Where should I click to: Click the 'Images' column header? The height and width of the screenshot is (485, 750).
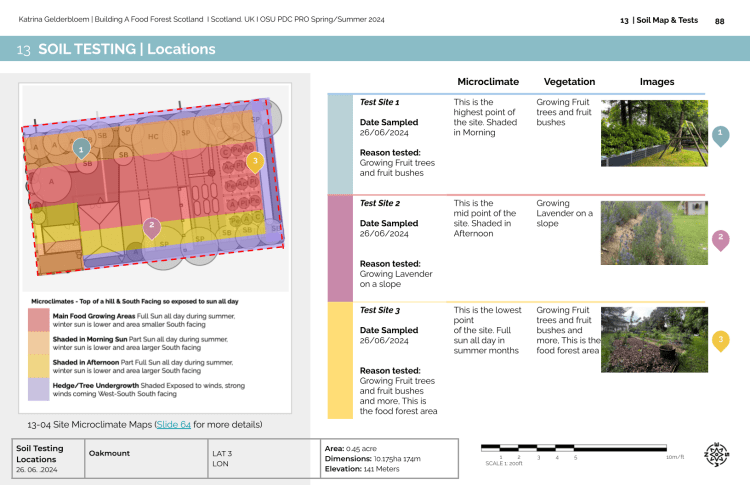point(657,82)
